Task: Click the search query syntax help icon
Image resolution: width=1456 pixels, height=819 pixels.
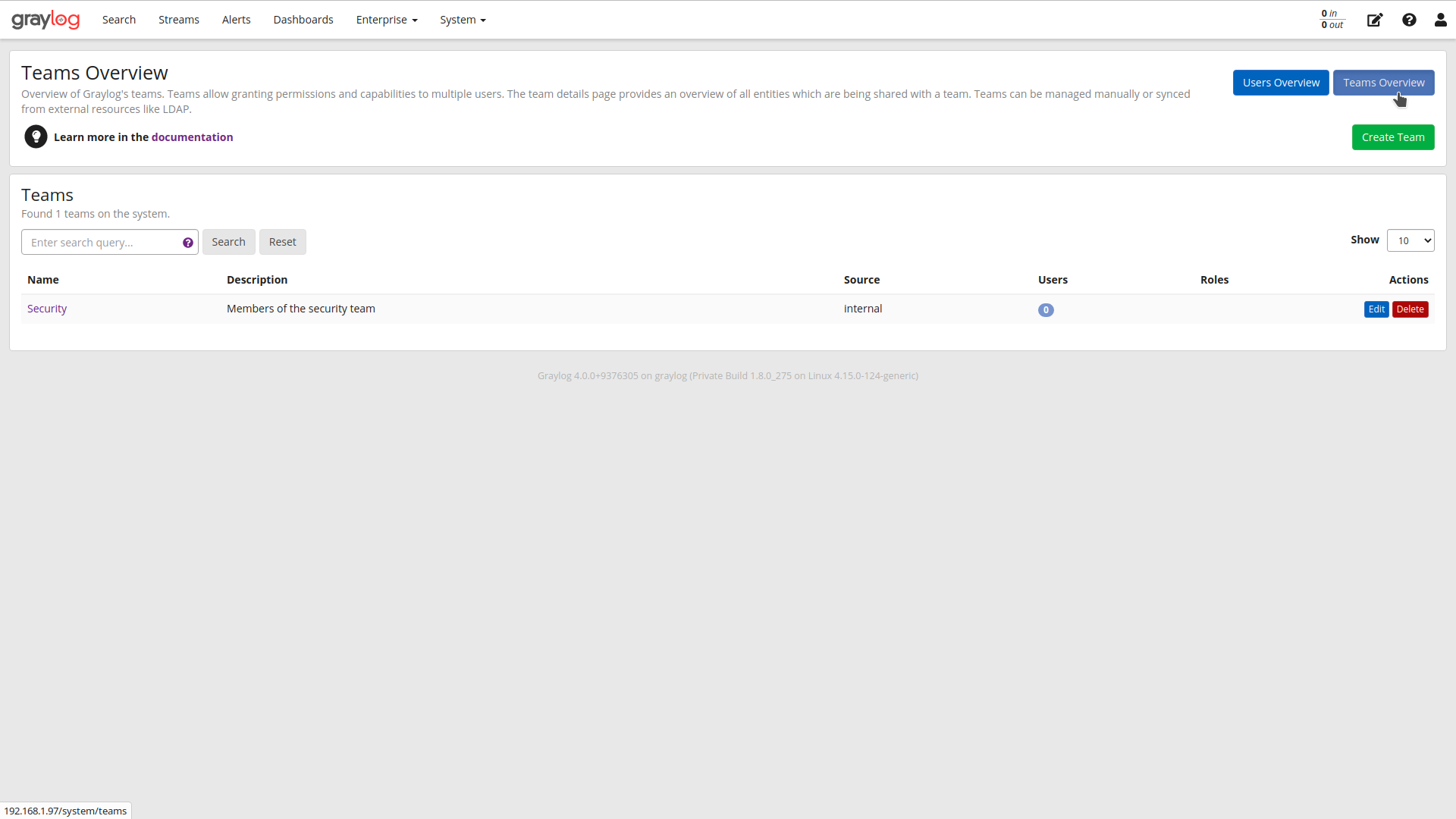Action: click(x=187, y=242)
